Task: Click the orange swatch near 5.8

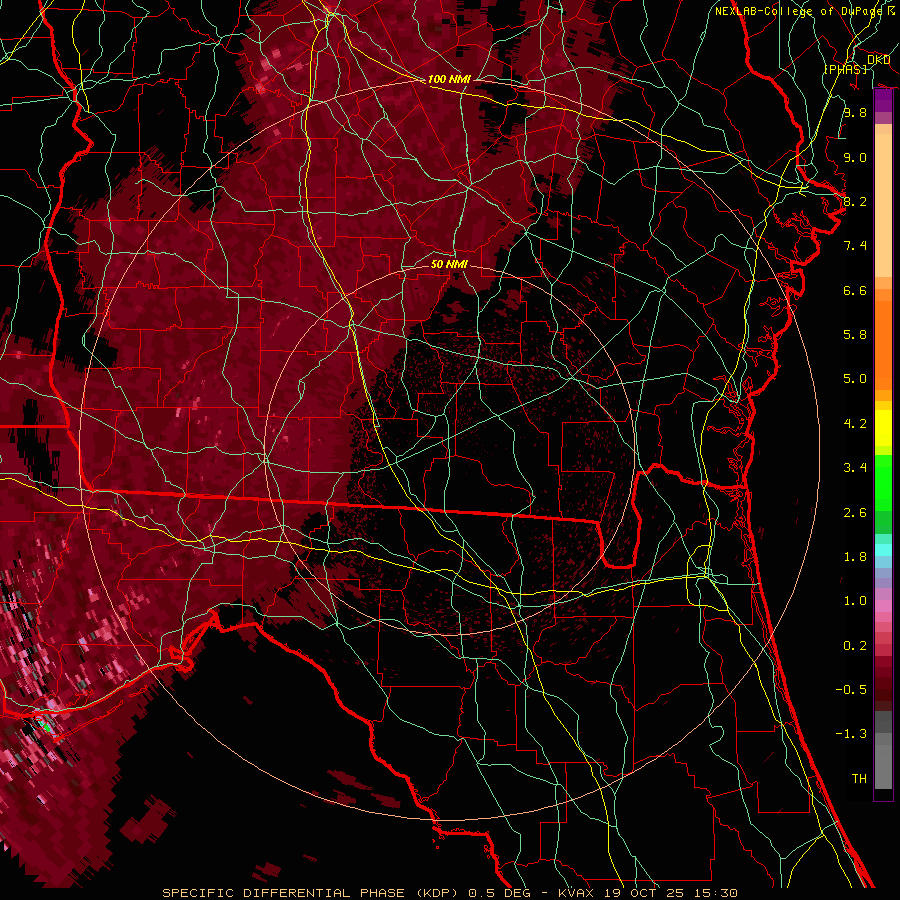Action: point(883,334)
